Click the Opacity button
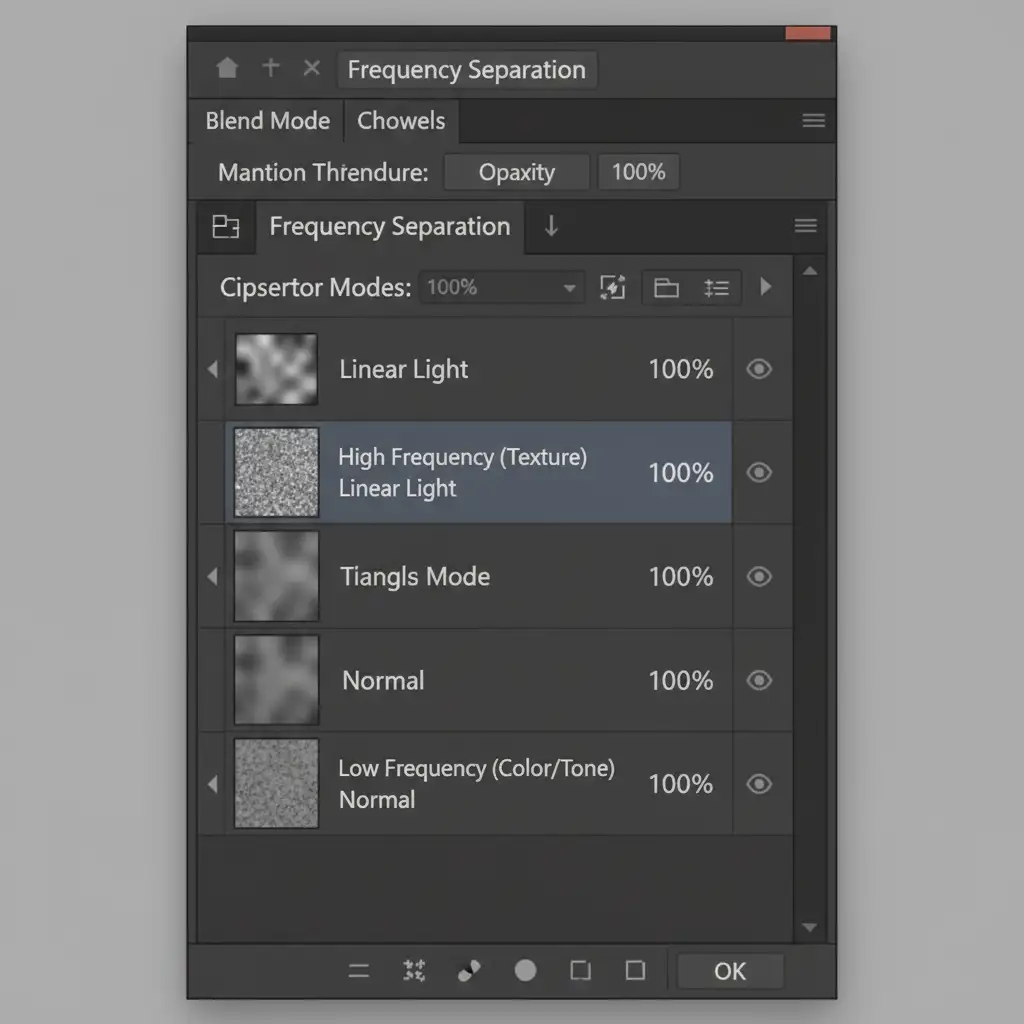 coord(516,172)
